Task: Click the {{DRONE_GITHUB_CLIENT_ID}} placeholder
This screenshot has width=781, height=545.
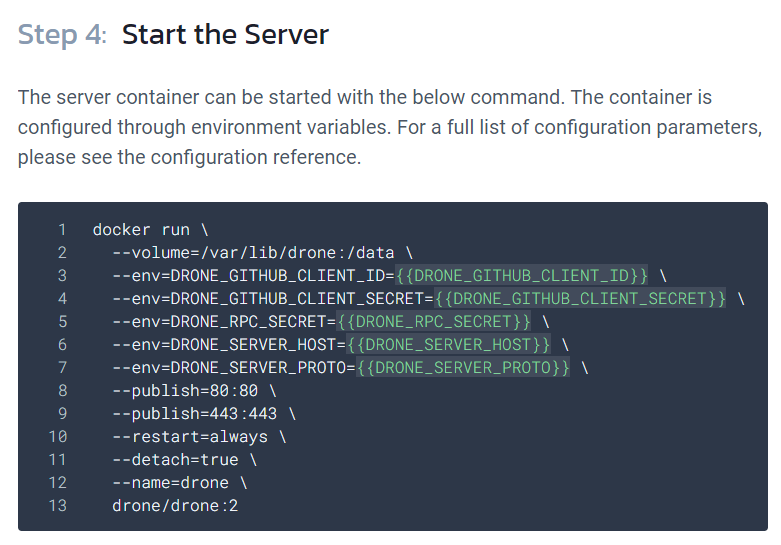Action: pos(523,276)
